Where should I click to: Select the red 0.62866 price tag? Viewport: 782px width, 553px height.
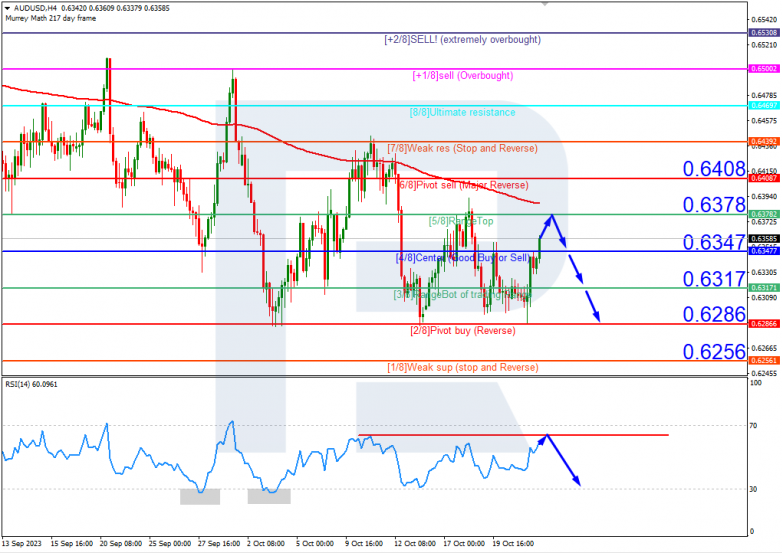tap(764, 324)
